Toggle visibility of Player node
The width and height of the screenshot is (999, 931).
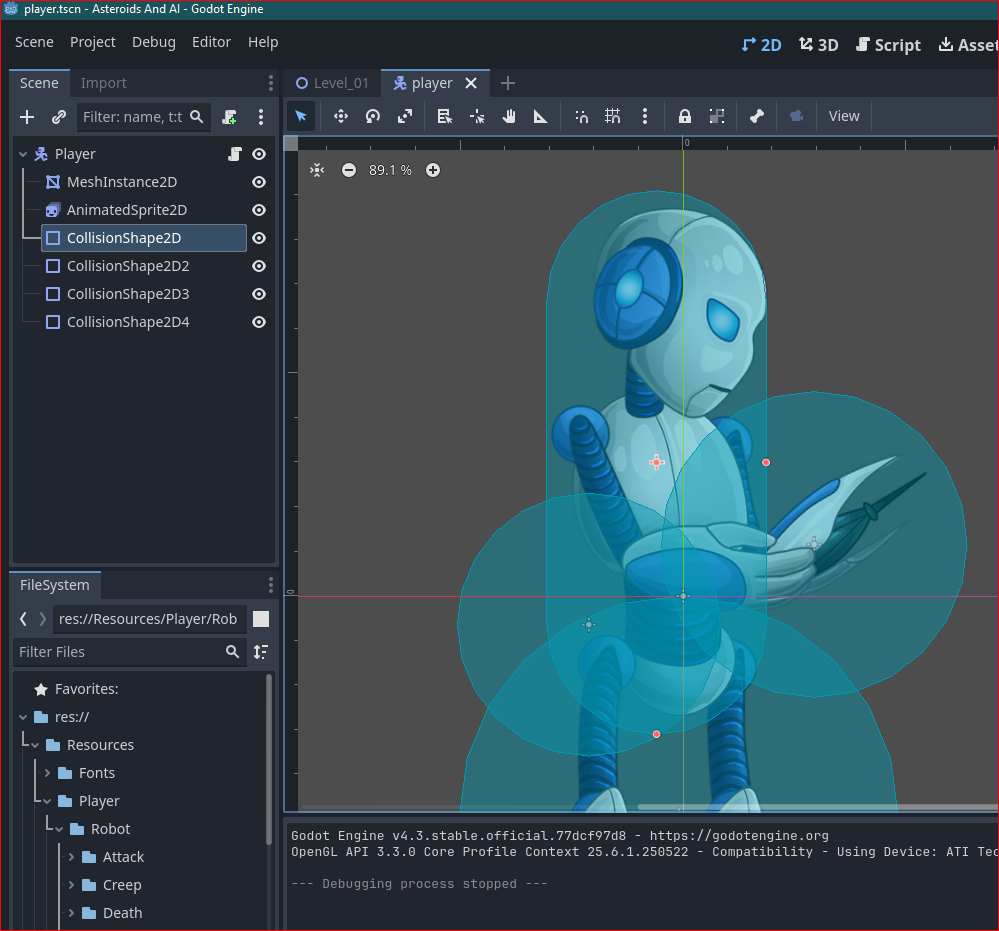259,154
